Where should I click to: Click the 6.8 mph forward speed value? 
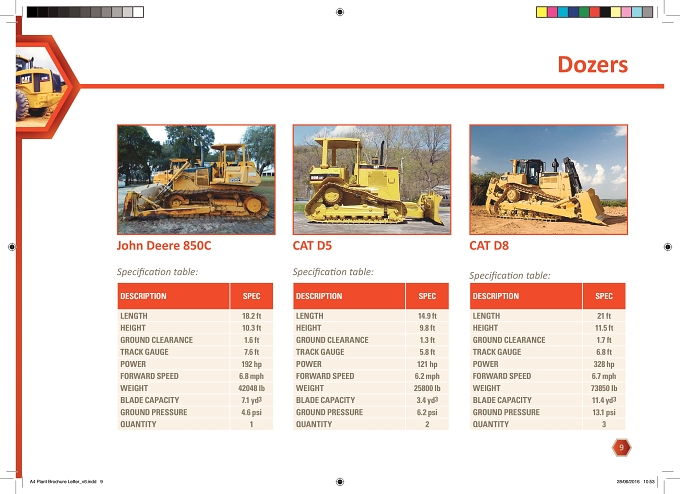click(x=252, y=376)
